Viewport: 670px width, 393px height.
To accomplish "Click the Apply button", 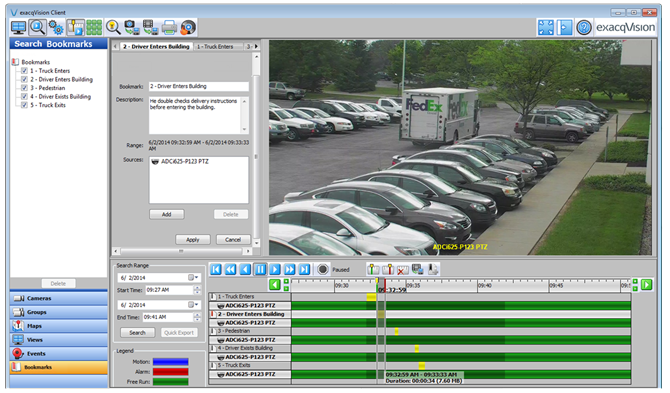I will tap(193, 240).
